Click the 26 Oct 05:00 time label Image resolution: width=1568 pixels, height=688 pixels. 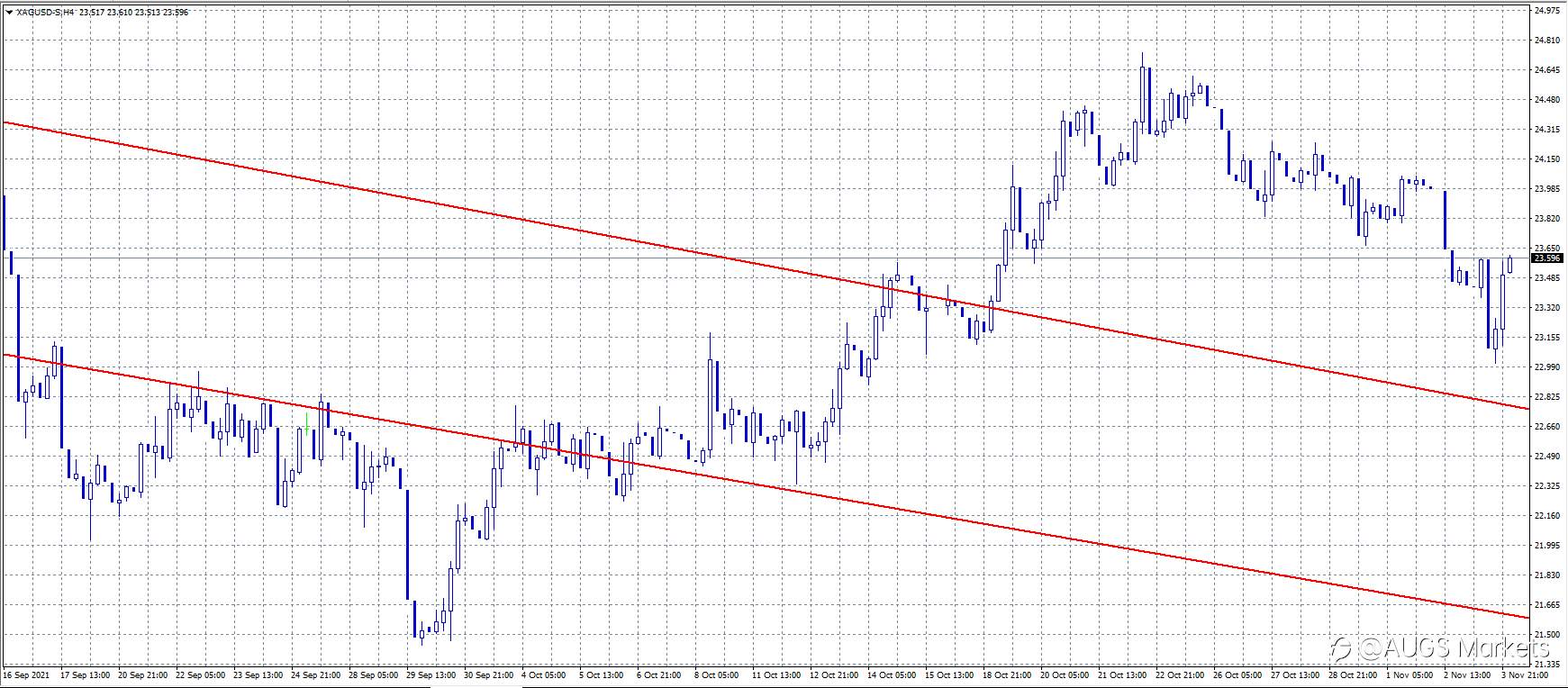pos(1238,674)
